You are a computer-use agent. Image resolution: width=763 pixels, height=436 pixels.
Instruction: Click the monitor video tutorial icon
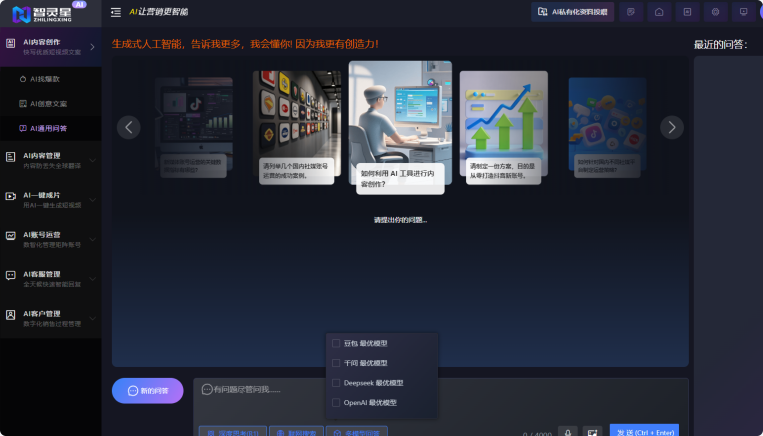click(744, 12)
